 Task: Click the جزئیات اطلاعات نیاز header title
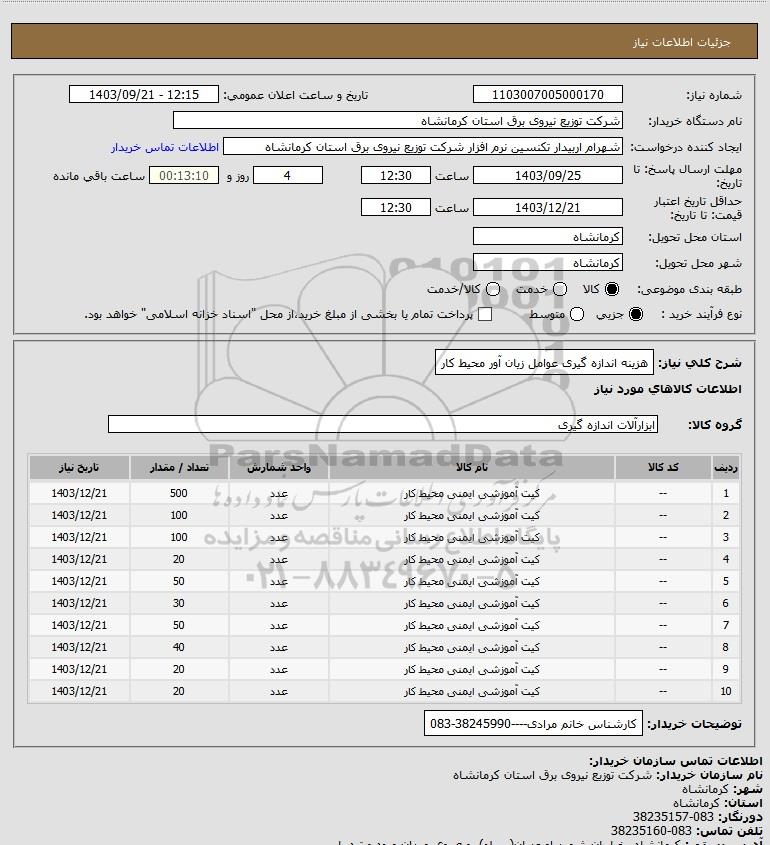(x=682, y=42)
